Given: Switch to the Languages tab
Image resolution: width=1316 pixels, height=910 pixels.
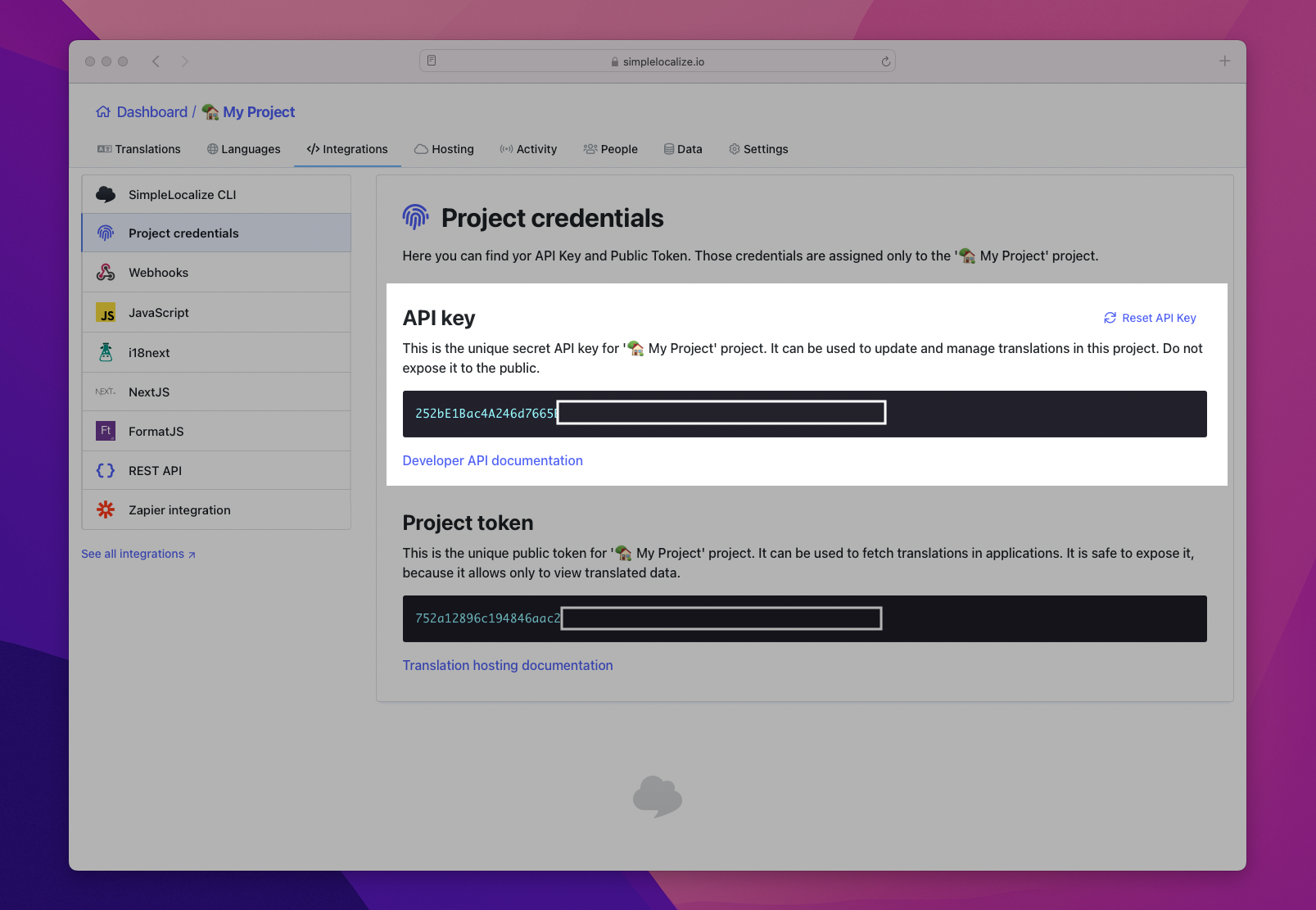Looking at the screenshot, I should (x=243, y=149).
